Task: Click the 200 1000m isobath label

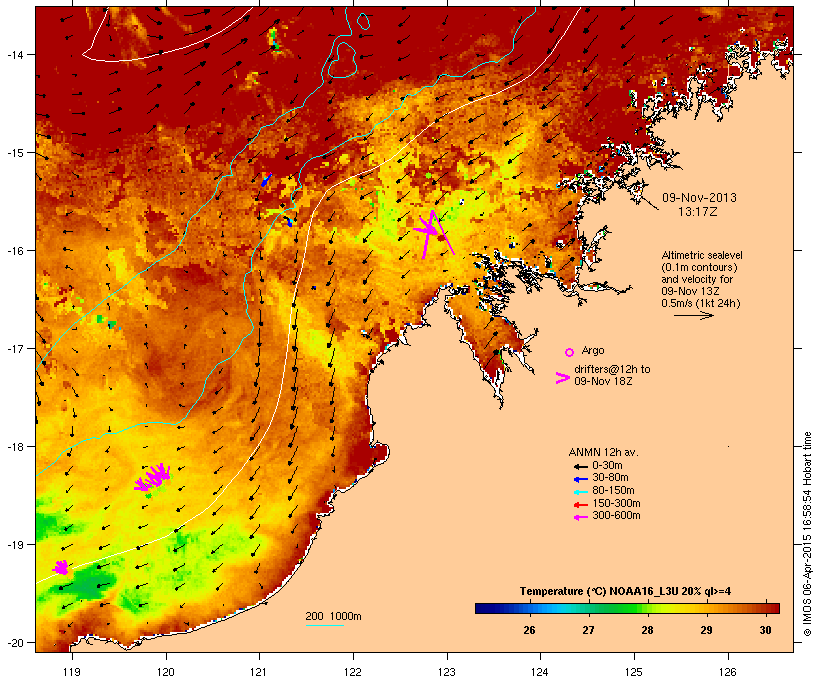Action: pyautogui.click(x=333, y=616)
